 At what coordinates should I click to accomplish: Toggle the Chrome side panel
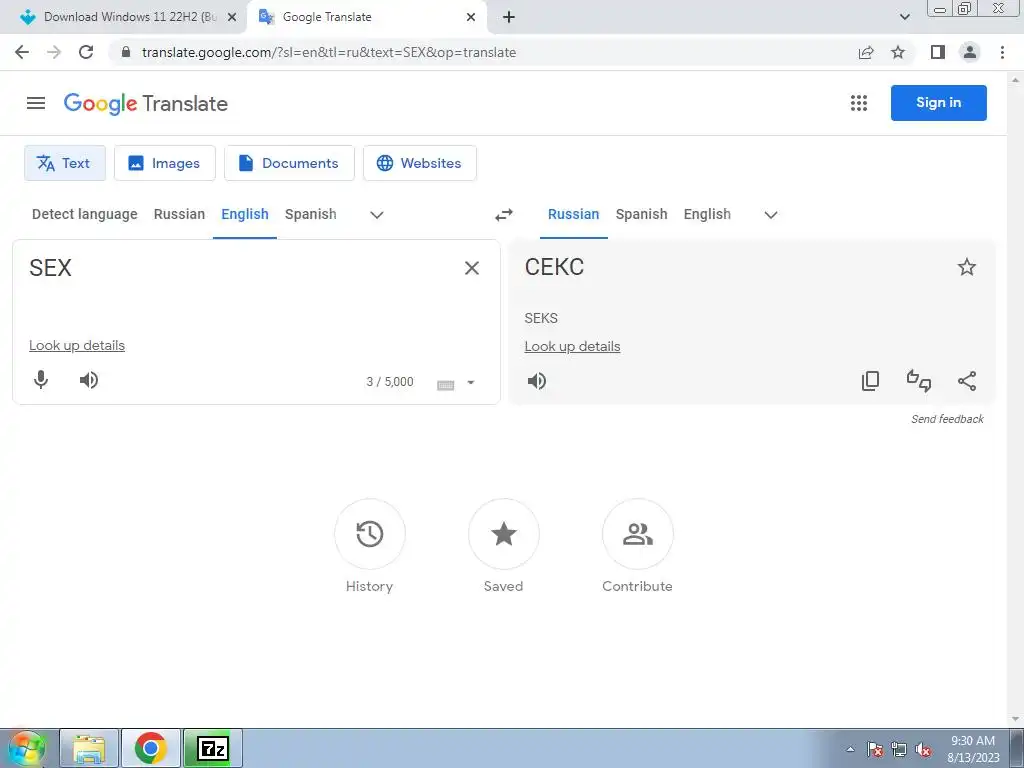[938, 52]
